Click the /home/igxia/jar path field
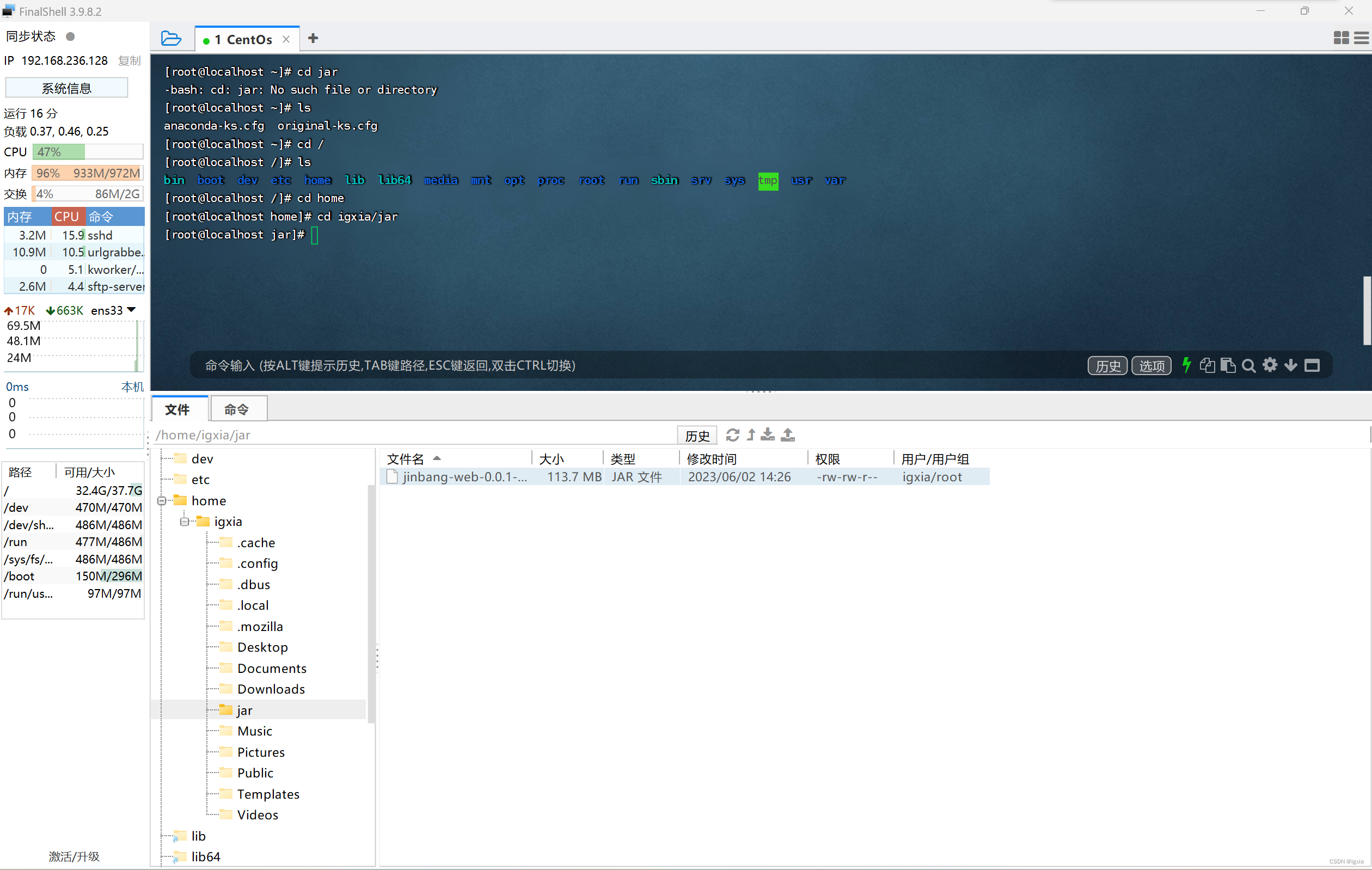The width and height of the screenshot is (1372, 870). click(x=415, y=434)
